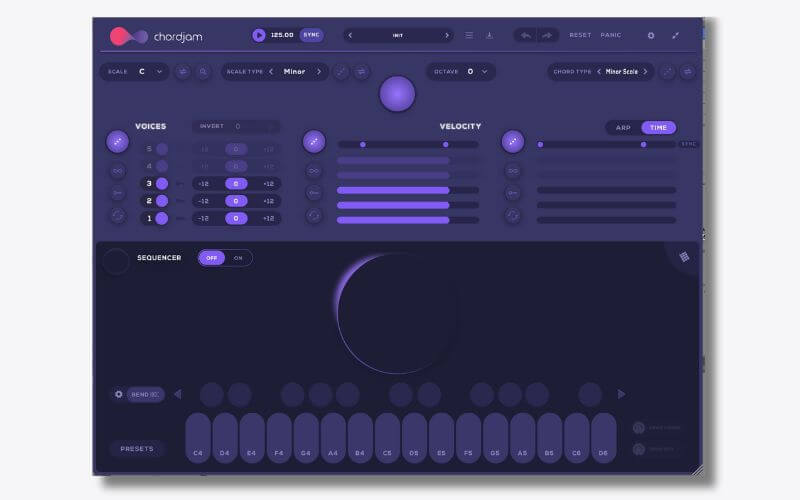The width and height of the screenshot is (800, 500).
Task: Click the key lock icon in VOICES section
Action: pyautogui.click(x=117, y=193)
